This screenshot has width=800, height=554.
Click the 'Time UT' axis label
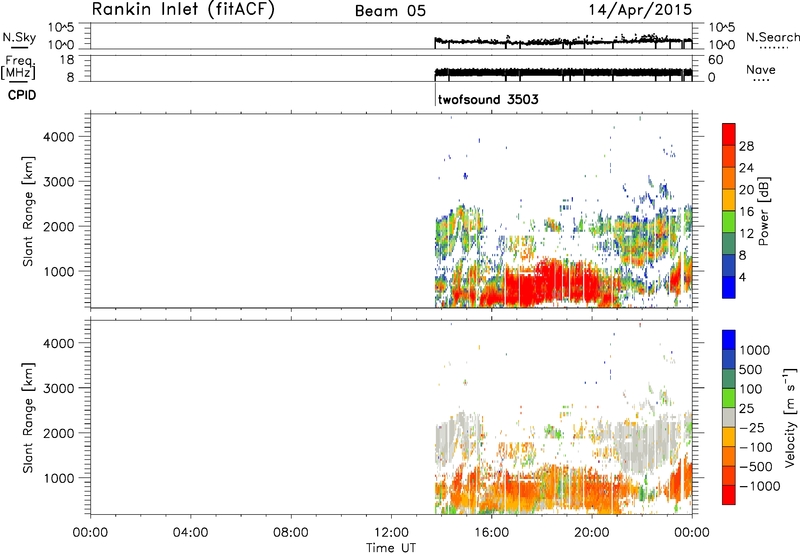click(x=391, y=548)
